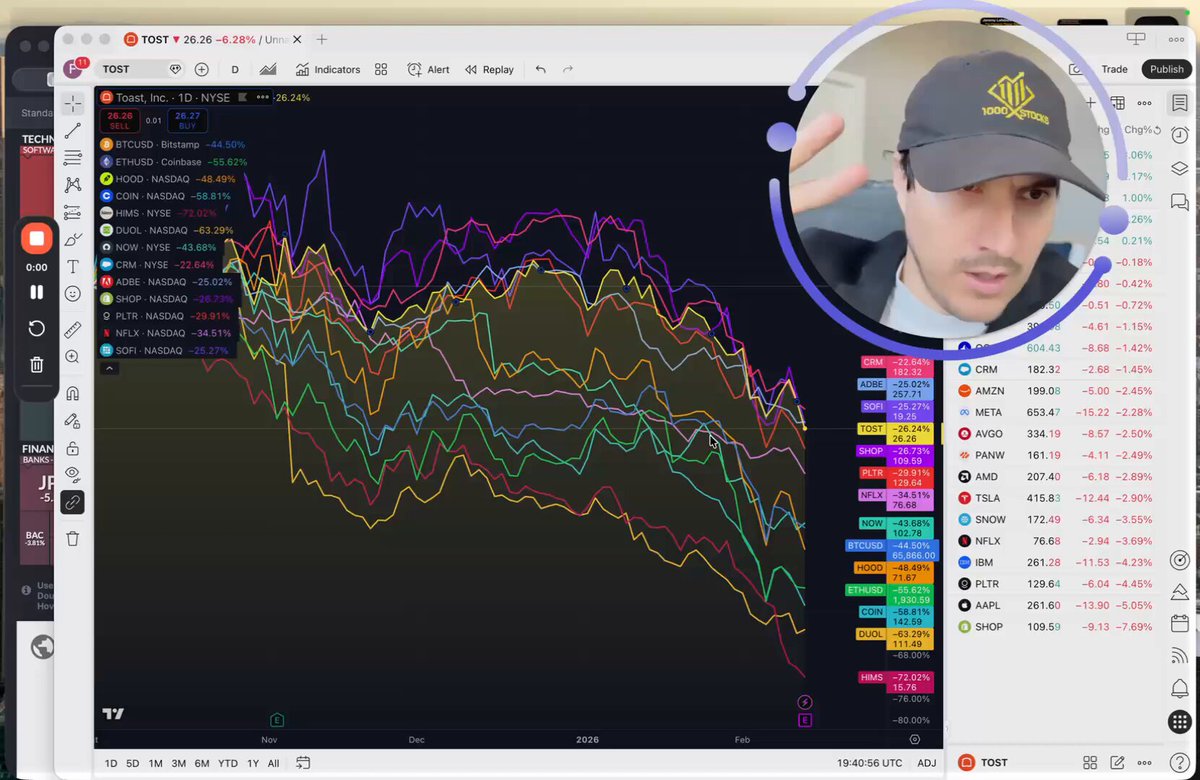Open the patterns drawing tool

tap(73, 185)
